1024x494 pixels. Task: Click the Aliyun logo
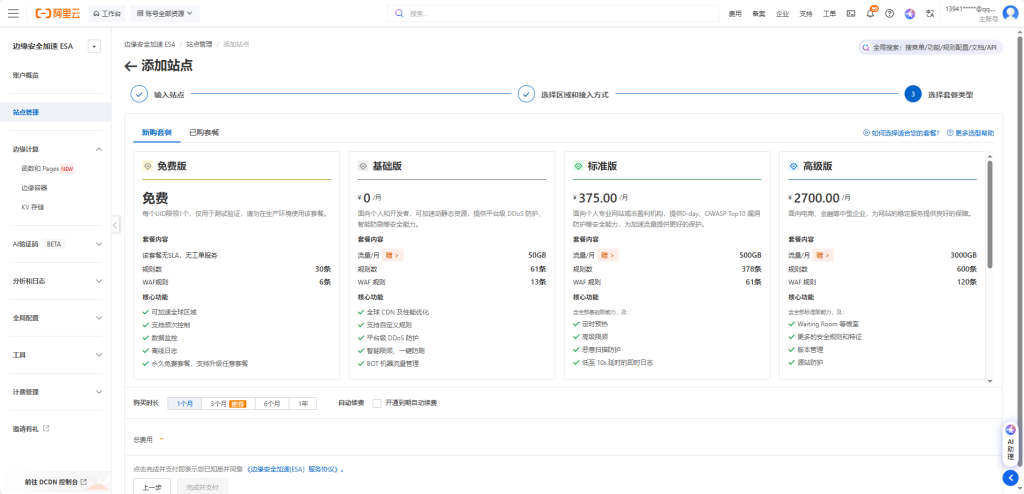pyautogui.click(x=56, y=14)
